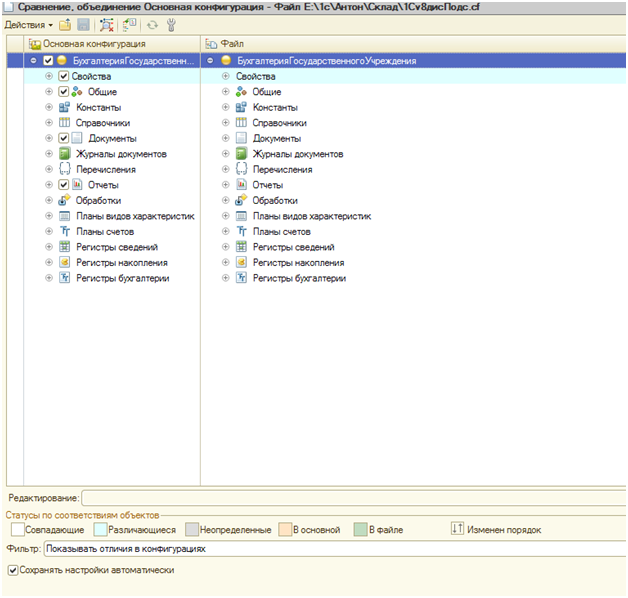The height and width of the screenshot is (598, 628).
Task: Select БухгалтерияГосударственногоУчреждения row in Файл column
Action: point(413,61)
